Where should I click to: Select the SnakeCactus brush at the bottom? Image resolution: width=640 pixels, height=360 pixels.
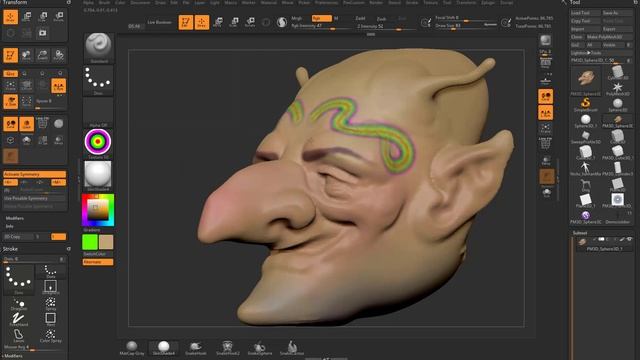tap(291, 348)
